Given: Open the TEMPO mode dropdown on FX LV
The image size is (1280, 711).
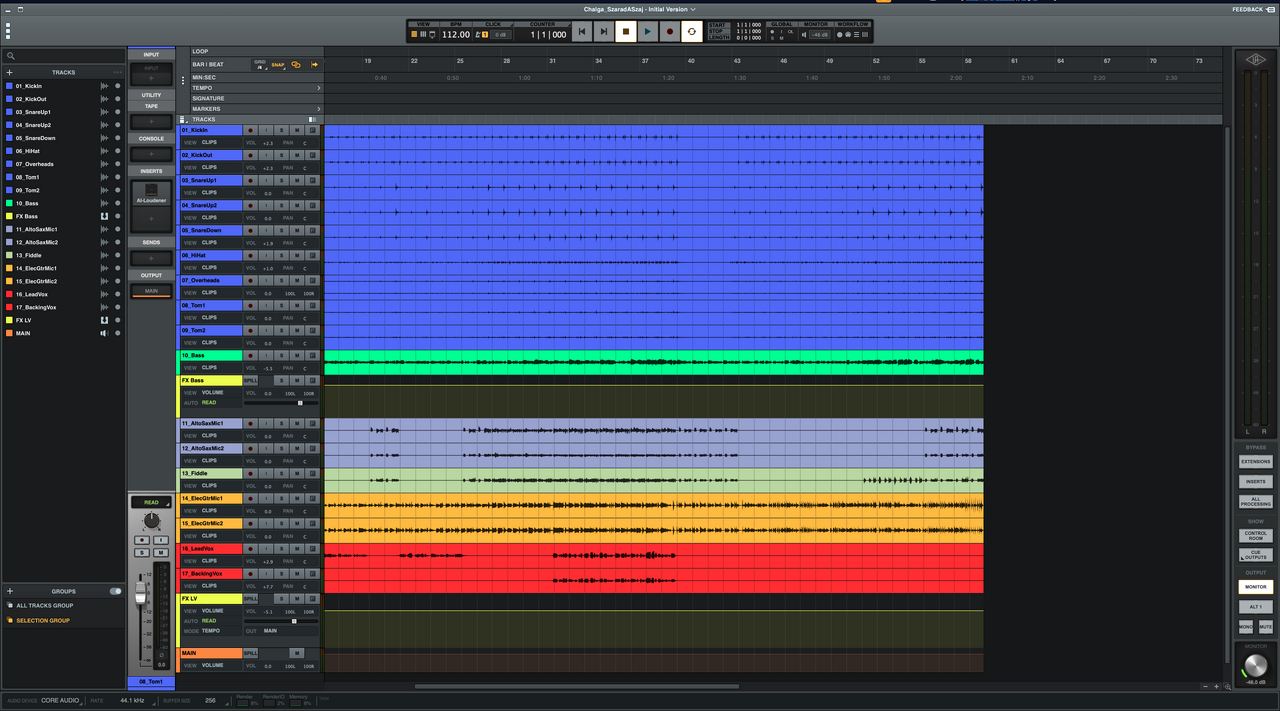Looking at the screenshot, I should [211, 631].
